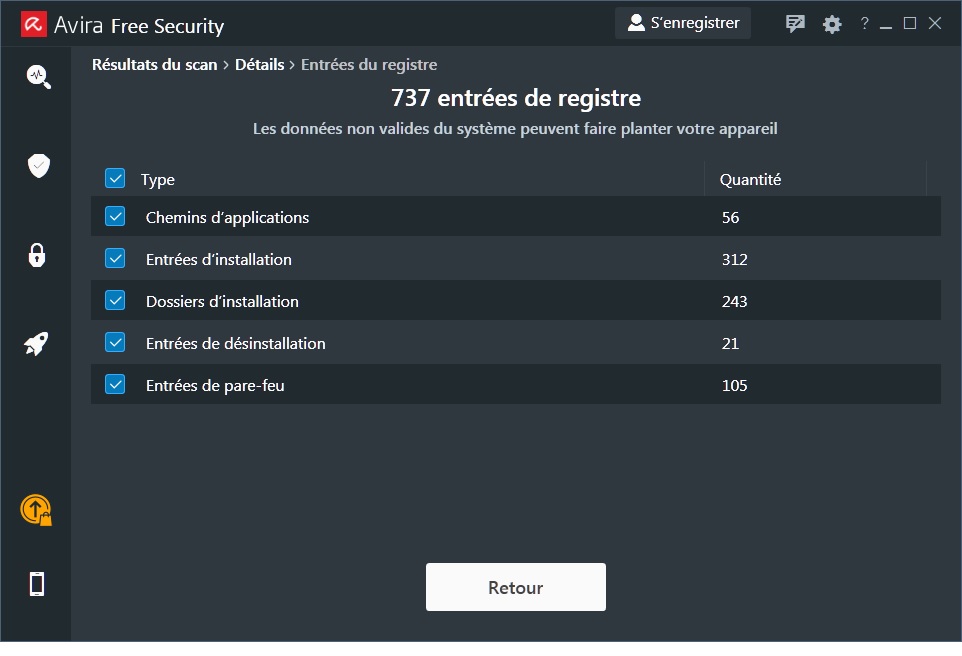Click the orange upgrade icon
Screen dimensions: 962x656
coord(36,510)
